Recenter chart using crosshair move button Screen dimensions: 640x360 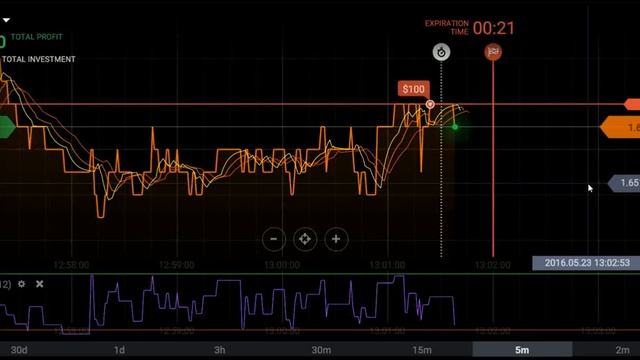(305, 239)
